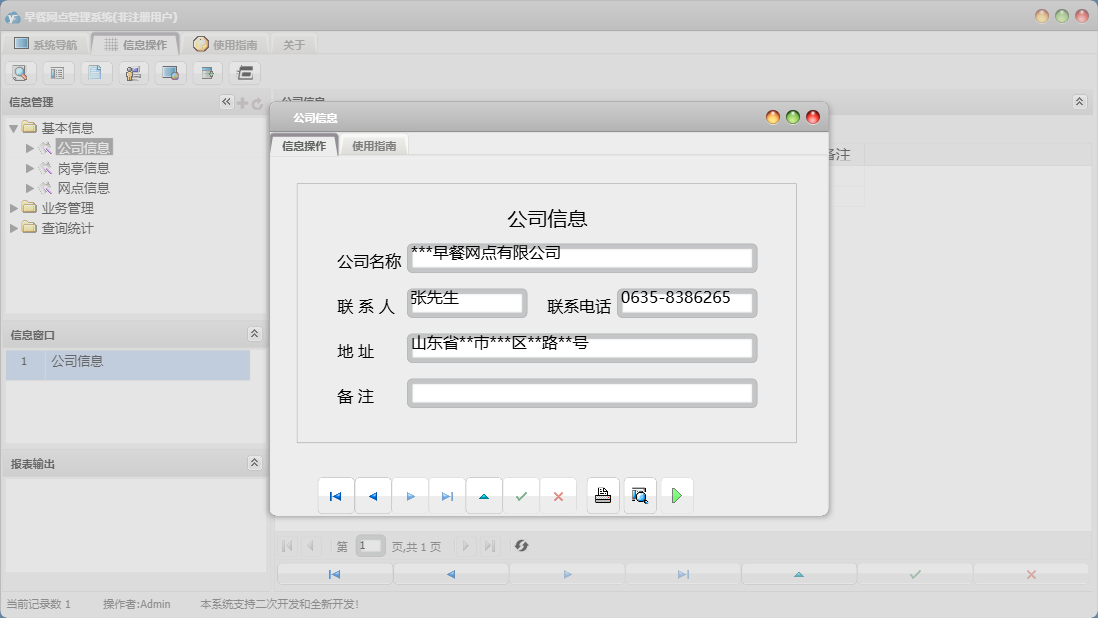This screenshot has height=618, width=1098.
Task: Print the 公司信息 record
Action: [x=602, y=494]
